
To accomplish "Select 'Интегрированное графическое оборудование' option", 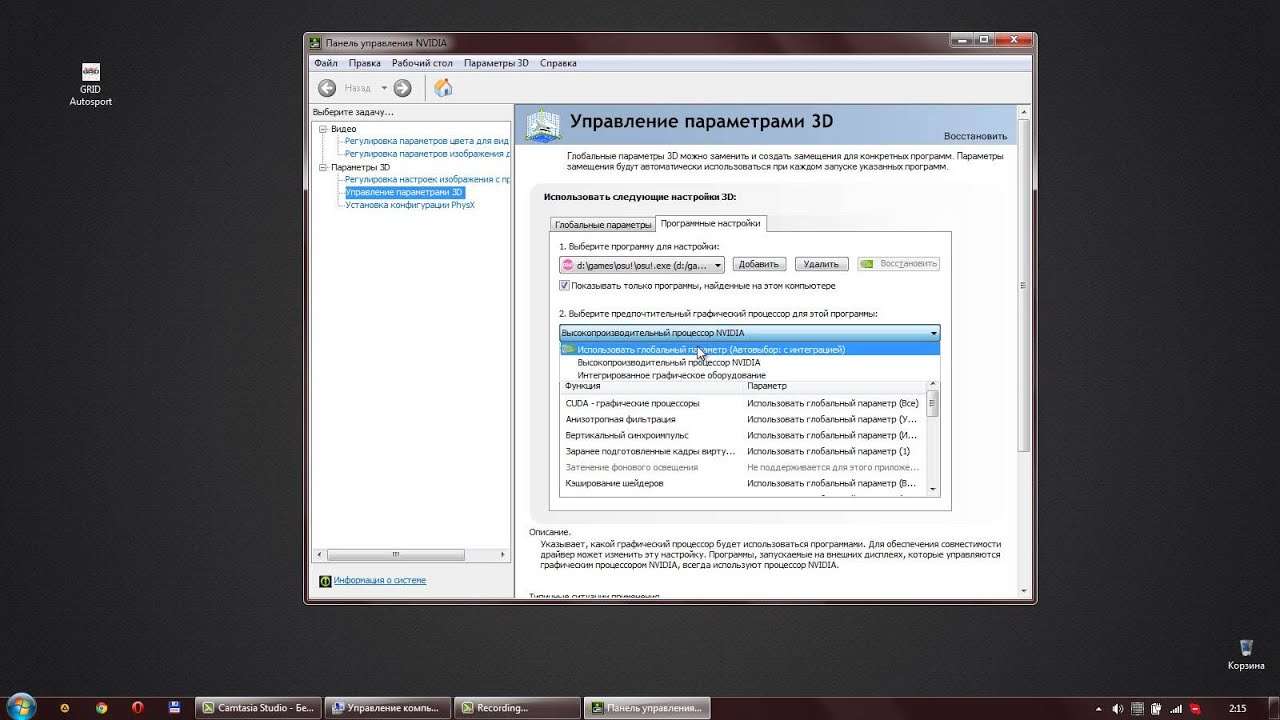I will coord(657,375).
